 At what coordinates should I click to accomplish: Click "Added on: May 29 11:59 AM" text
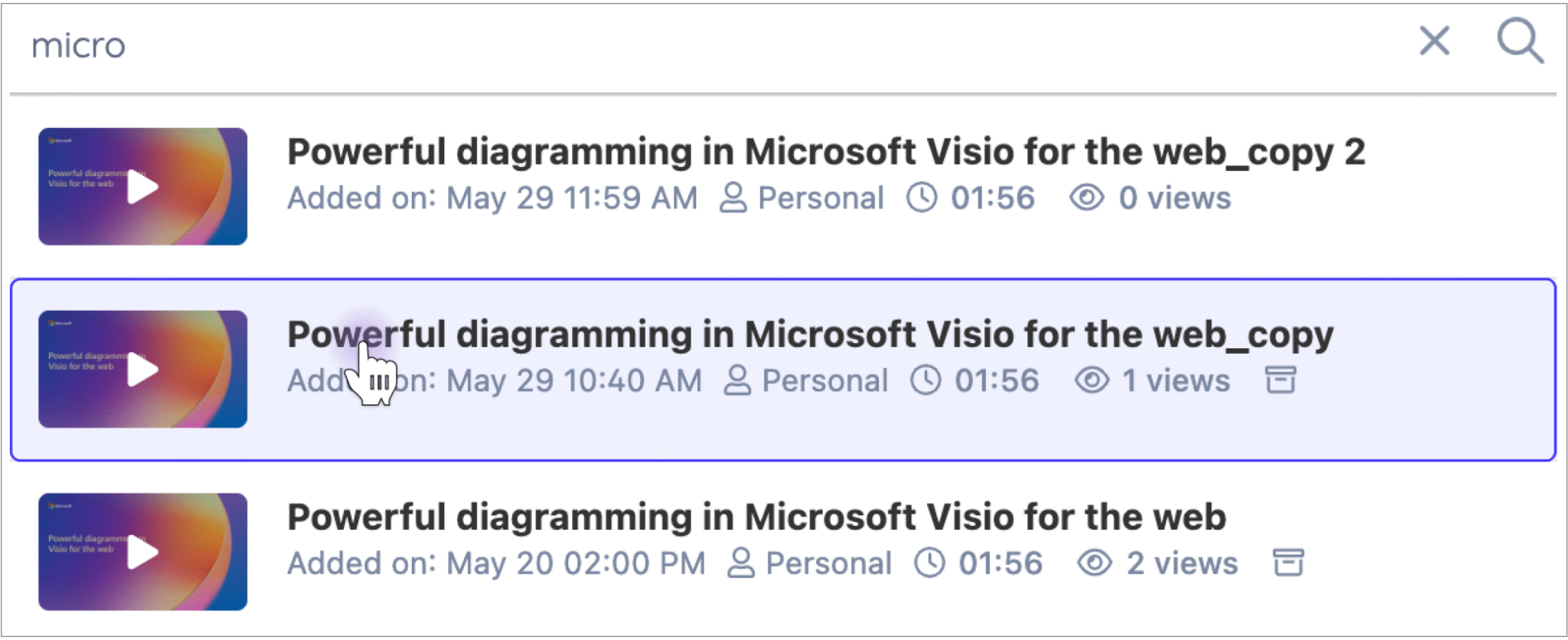(x=492, y=198)
